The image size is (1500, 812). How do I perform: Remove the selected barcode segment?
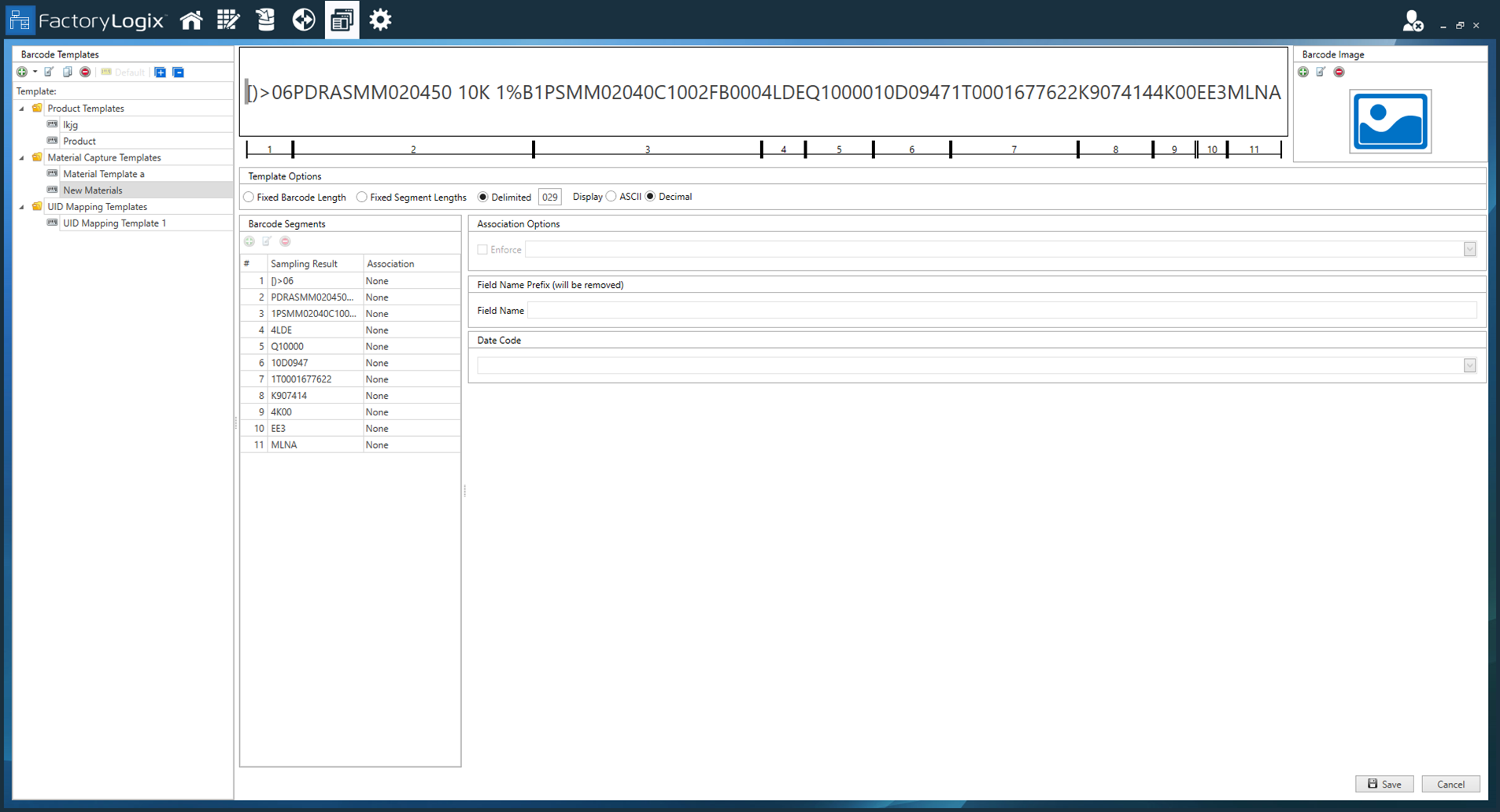tap(285, 242)
